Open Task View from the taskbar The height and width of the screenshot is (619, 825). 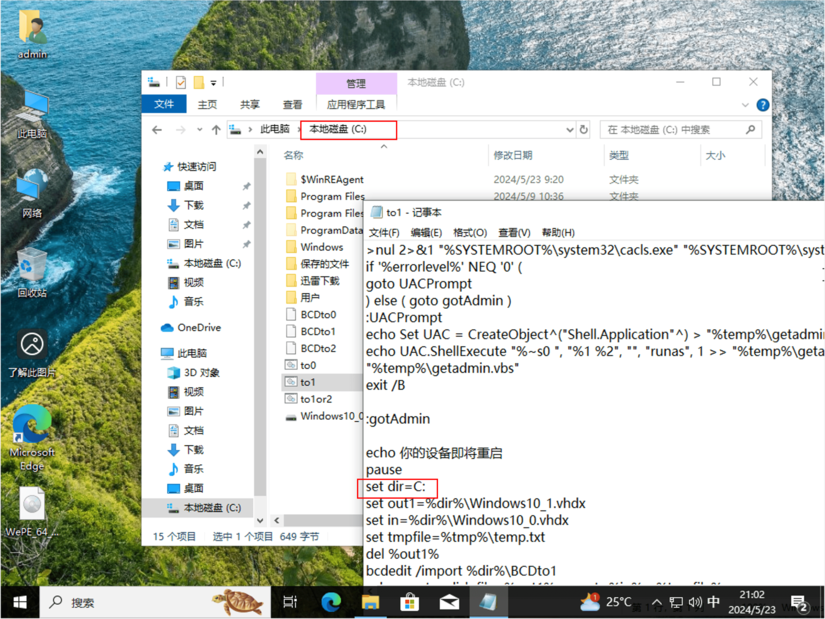pos(290,602)
